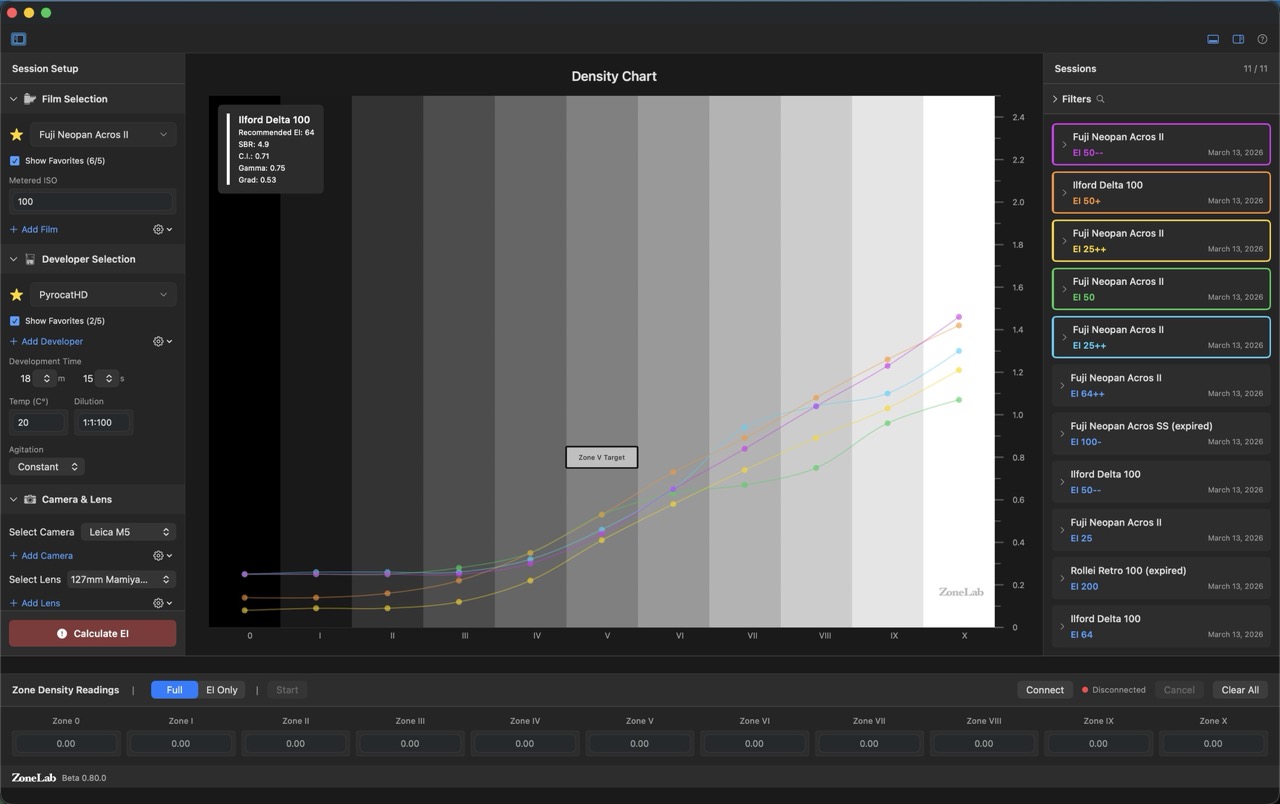This screenshot has width=1280, height=804.
Task: Toggle Show Favorites (6/5) checkbox
Action: pyautogui.click(x=14, y=161)
